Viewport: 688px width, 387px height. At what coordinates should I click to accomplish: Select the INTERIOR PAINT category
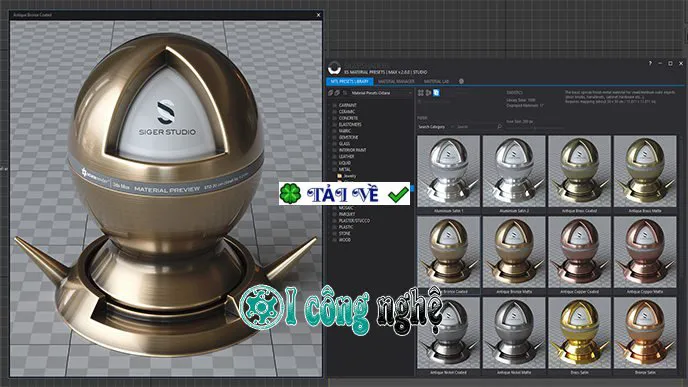click(352, 150)
